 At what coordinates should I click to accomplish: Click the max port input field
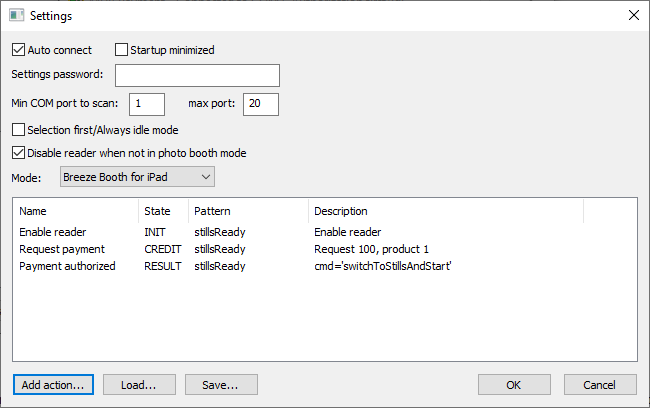point(260,103)
